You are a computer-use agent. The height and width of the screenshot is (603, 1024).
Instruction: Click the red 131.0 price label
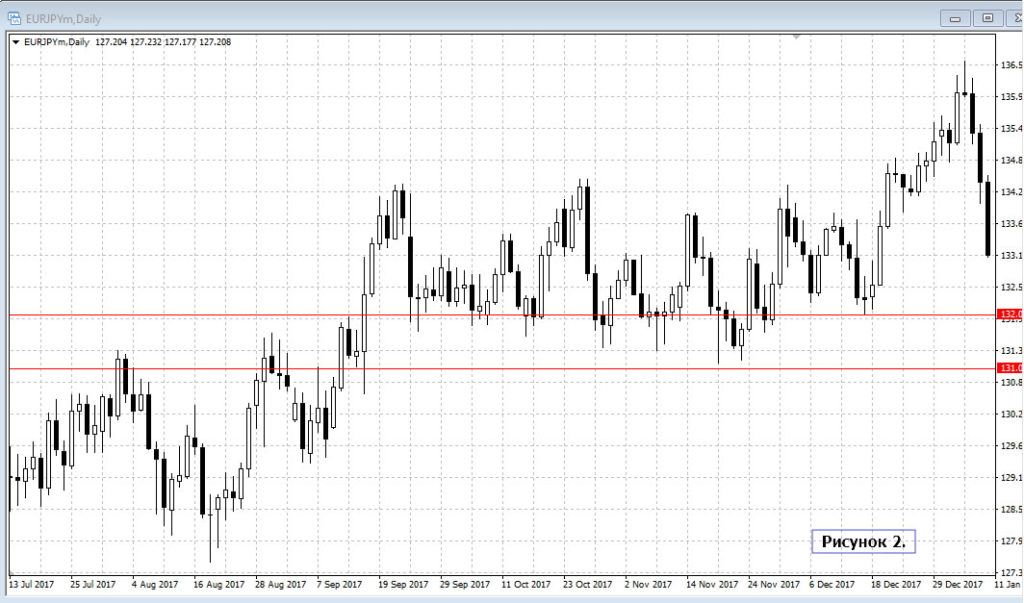coord(1008,368)
